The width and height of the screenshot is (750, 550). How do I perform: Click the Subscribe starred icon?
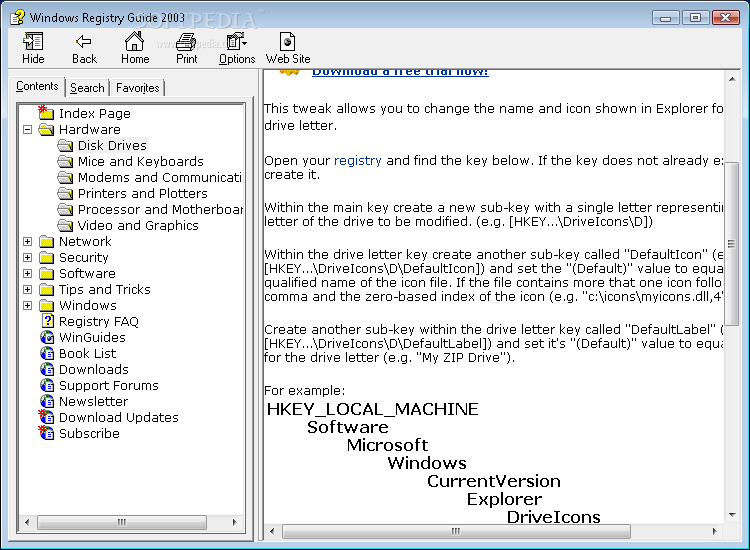click(x=46, y=433)
